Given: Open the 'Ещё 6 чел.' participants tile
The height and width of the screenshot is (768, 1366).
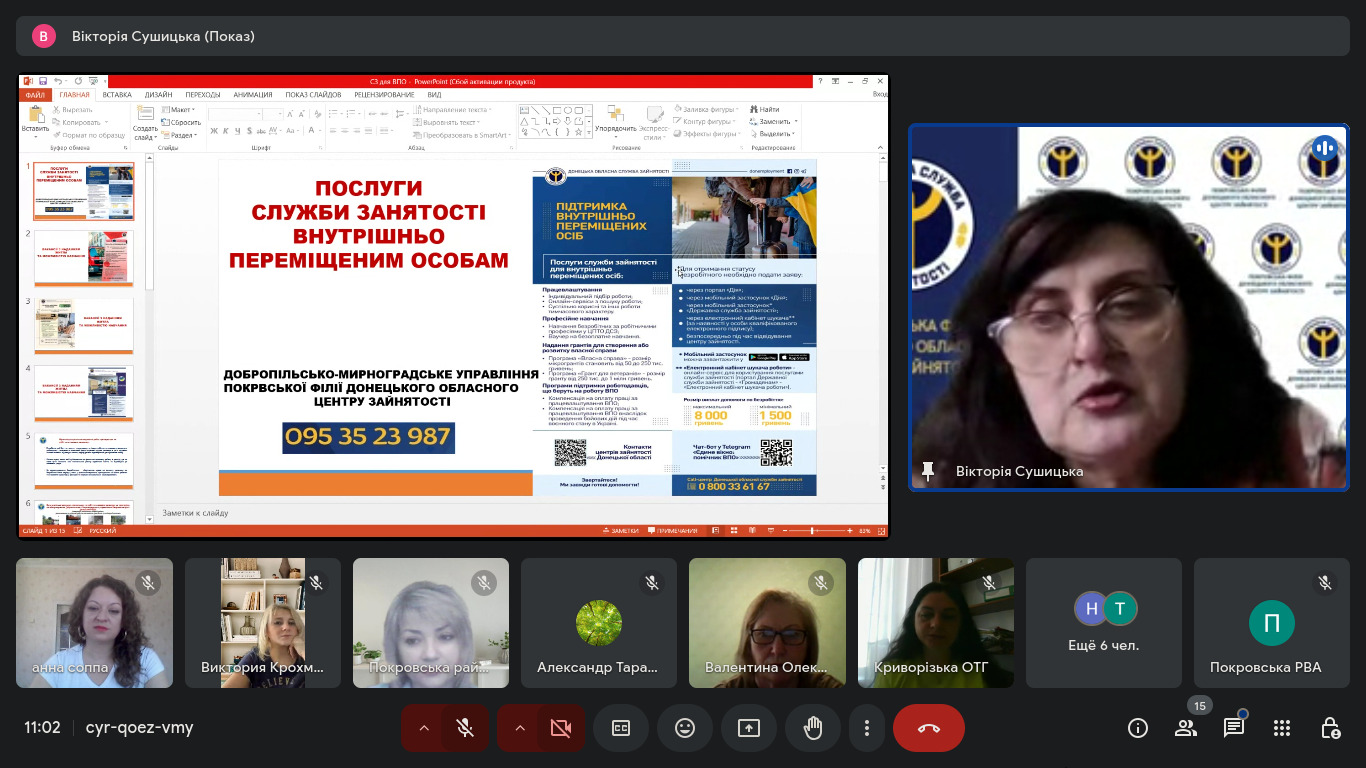Looking at the screenshot, I should pos(1104,622).
